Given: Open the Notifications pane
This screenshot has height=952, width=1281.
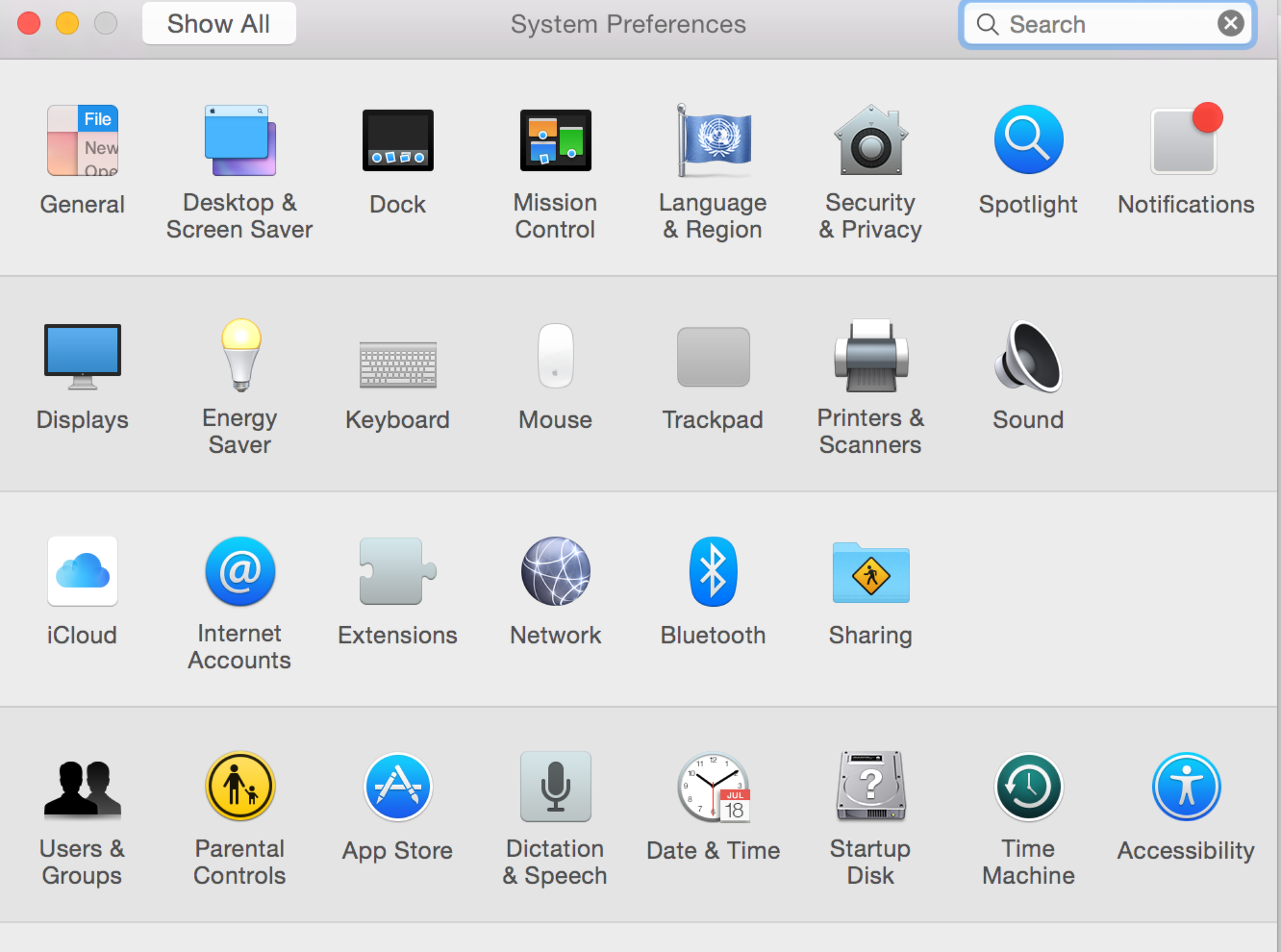Looking at the screenshot, I should point(1185,141).
